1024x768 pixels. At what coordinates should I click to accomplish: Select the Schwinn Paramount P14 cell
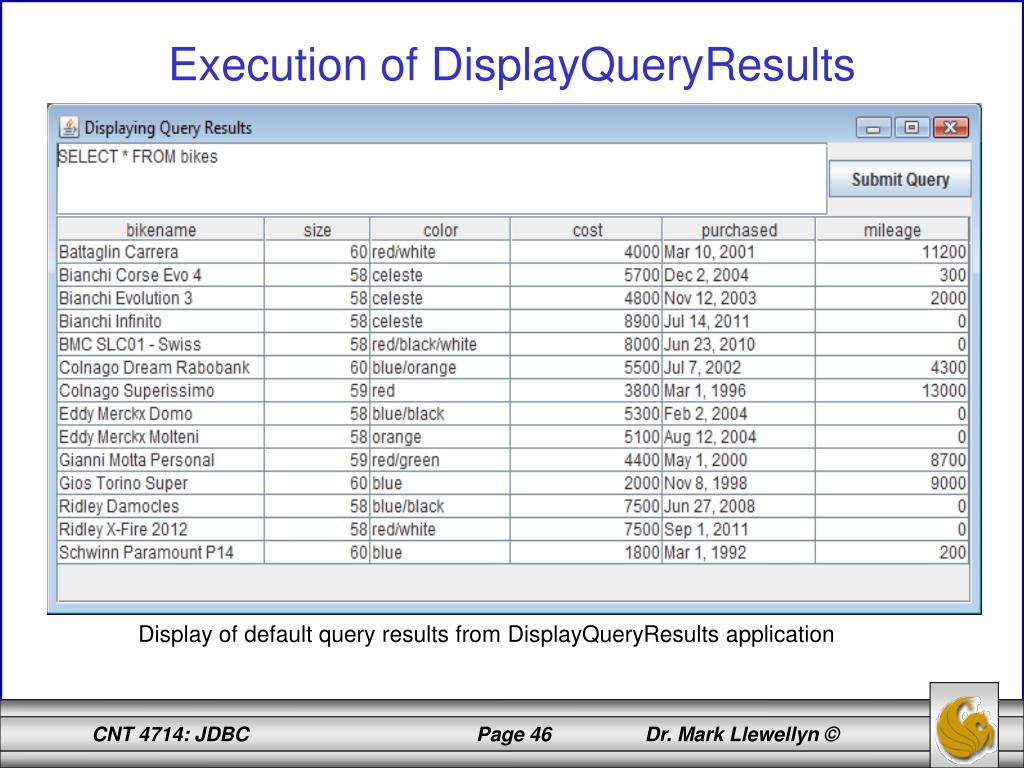pyautogui.click(x=161, y=552)
